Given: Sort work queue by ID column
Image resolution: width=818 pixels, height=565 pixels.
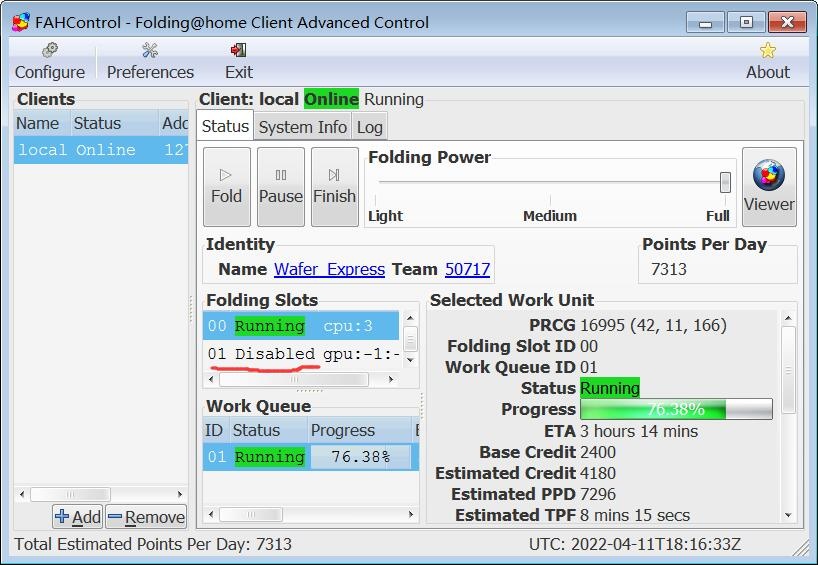Looking at the screenshot, I should pos(216,430).
